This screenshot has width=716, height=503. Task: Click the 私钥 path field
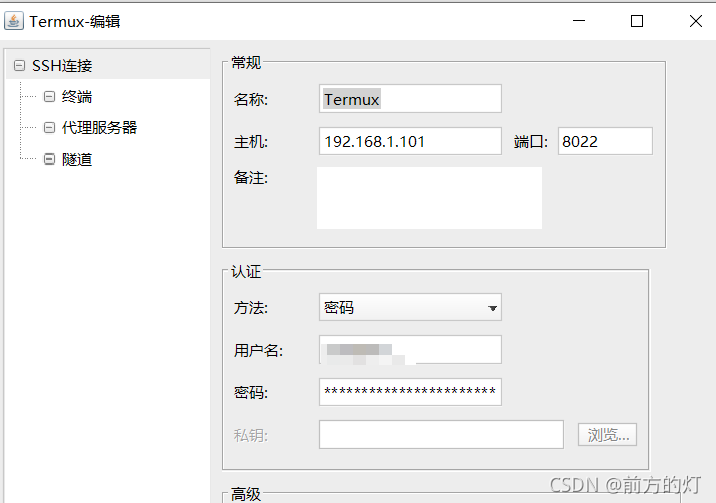[441, 435]
